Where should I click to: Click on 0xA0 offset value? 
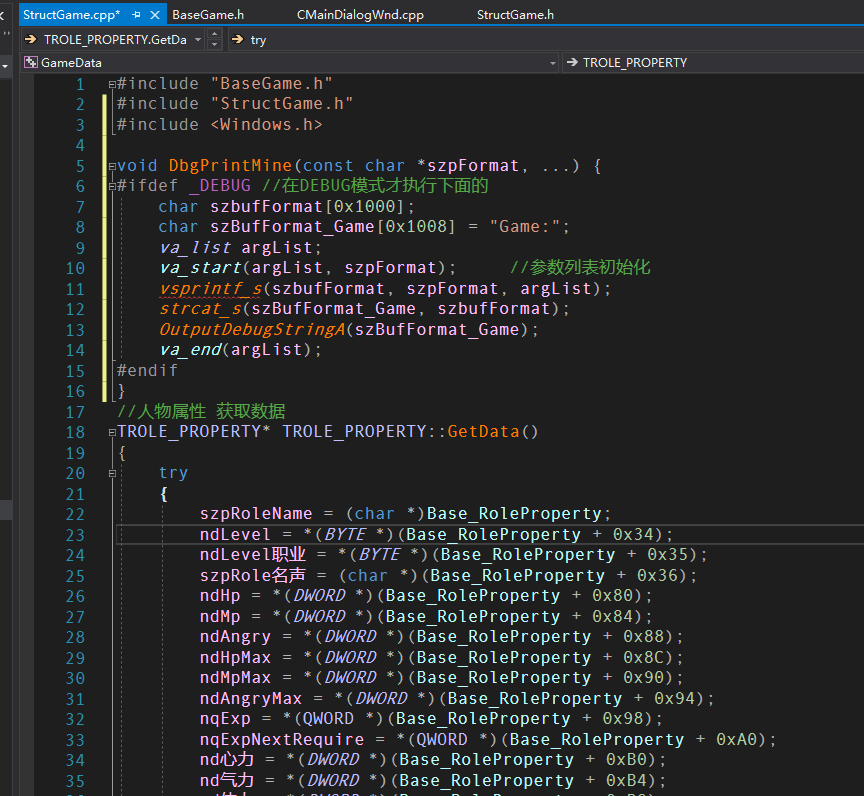(x=737, y=739)
